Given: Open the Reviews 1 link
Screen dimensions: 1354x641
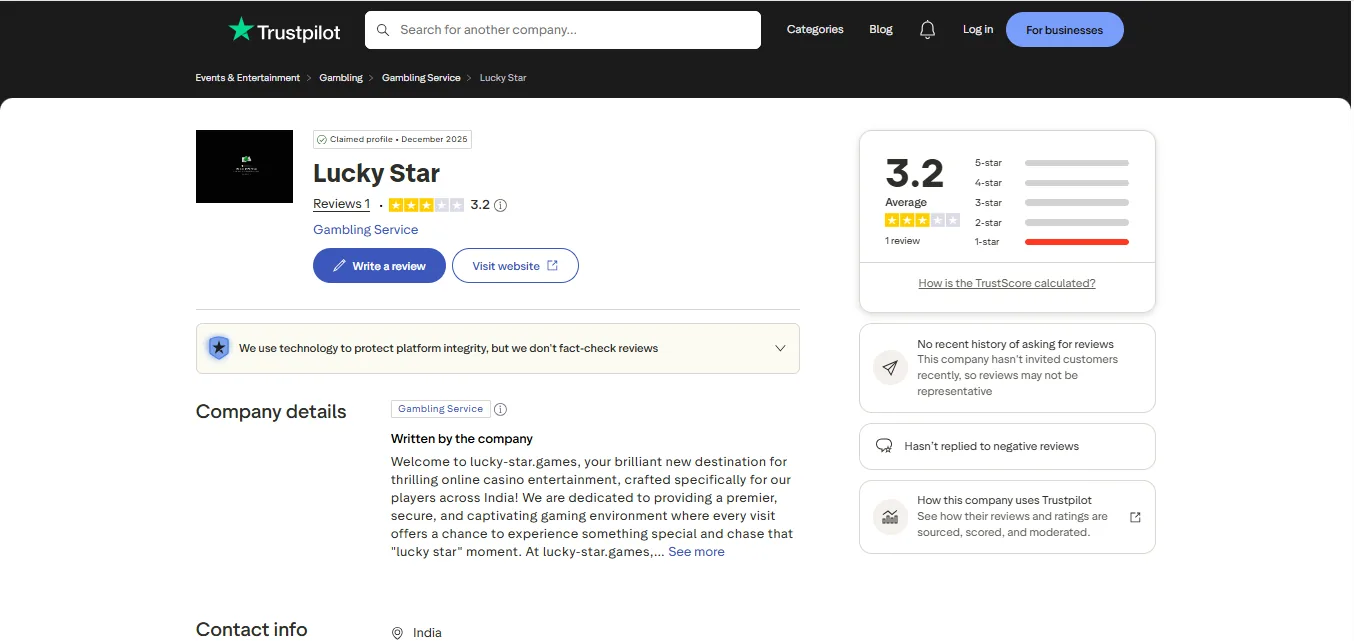Looking at the screenshot, I should 342,204.
